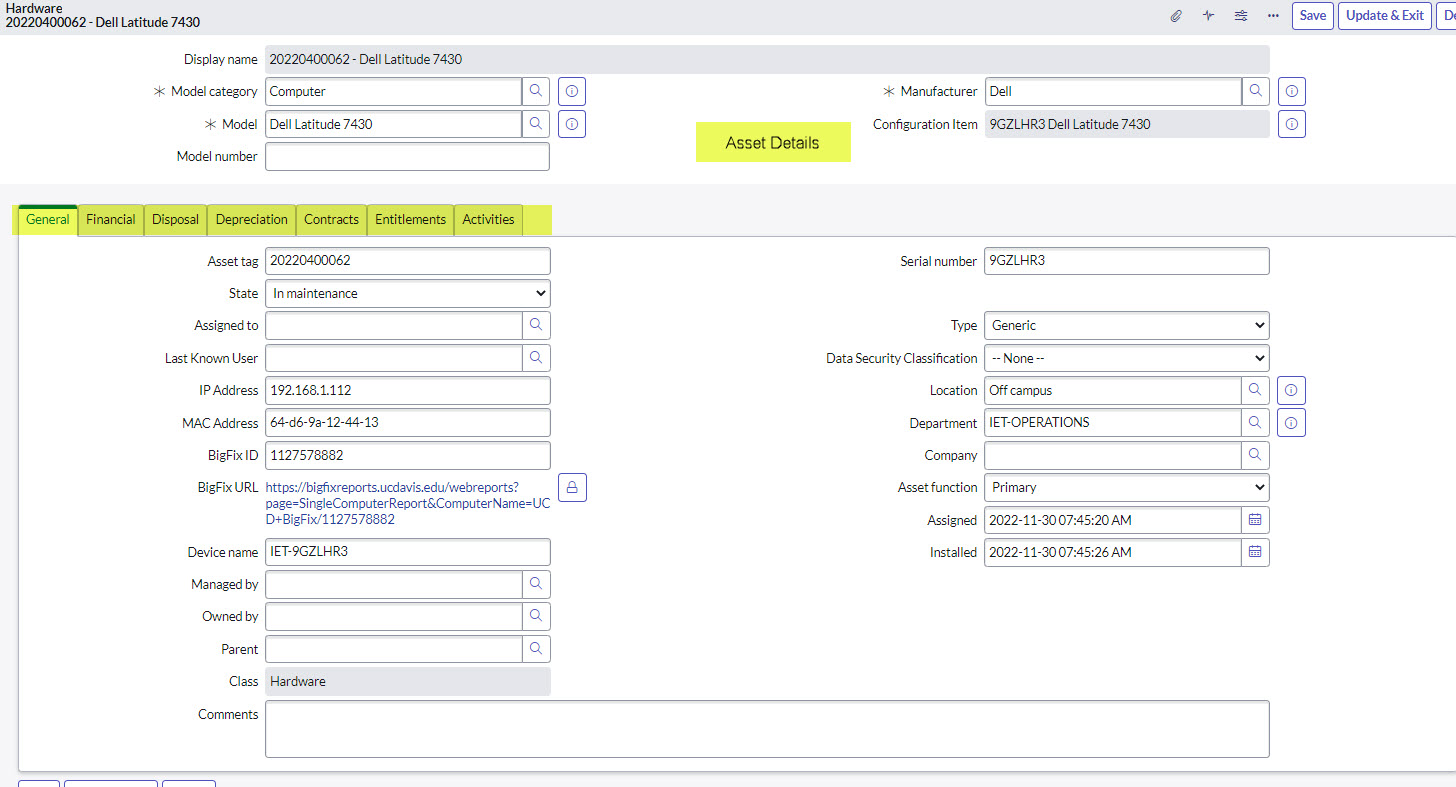This screenshot has width=1456, height=787.
Task: Click the Model category input field
Action: click(393, 91)
